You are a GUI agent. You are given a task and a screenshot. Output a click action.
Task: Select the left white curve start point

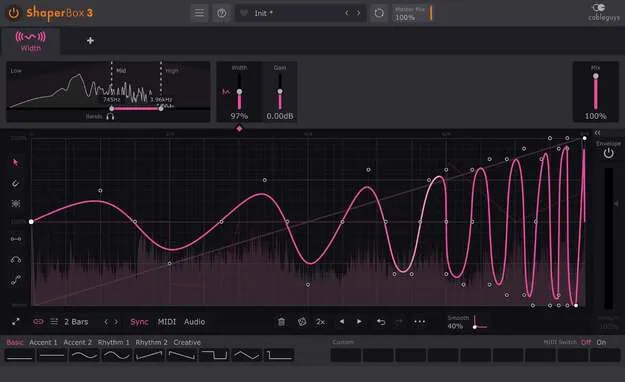coord(31,221)
